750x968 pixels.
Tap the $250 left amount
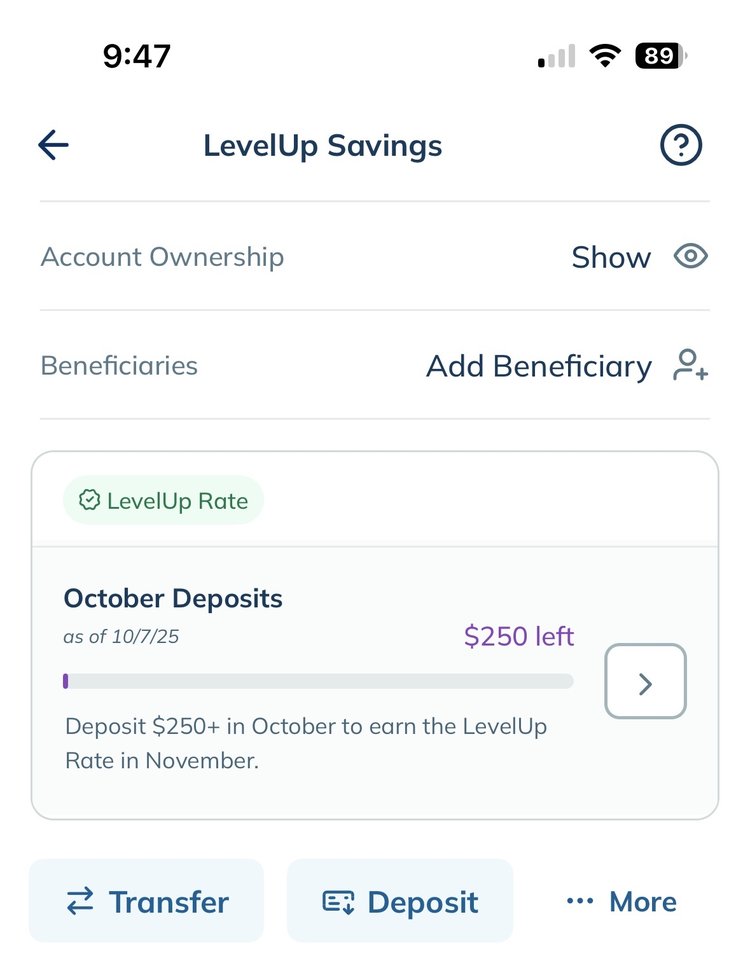tap(519, 636)
